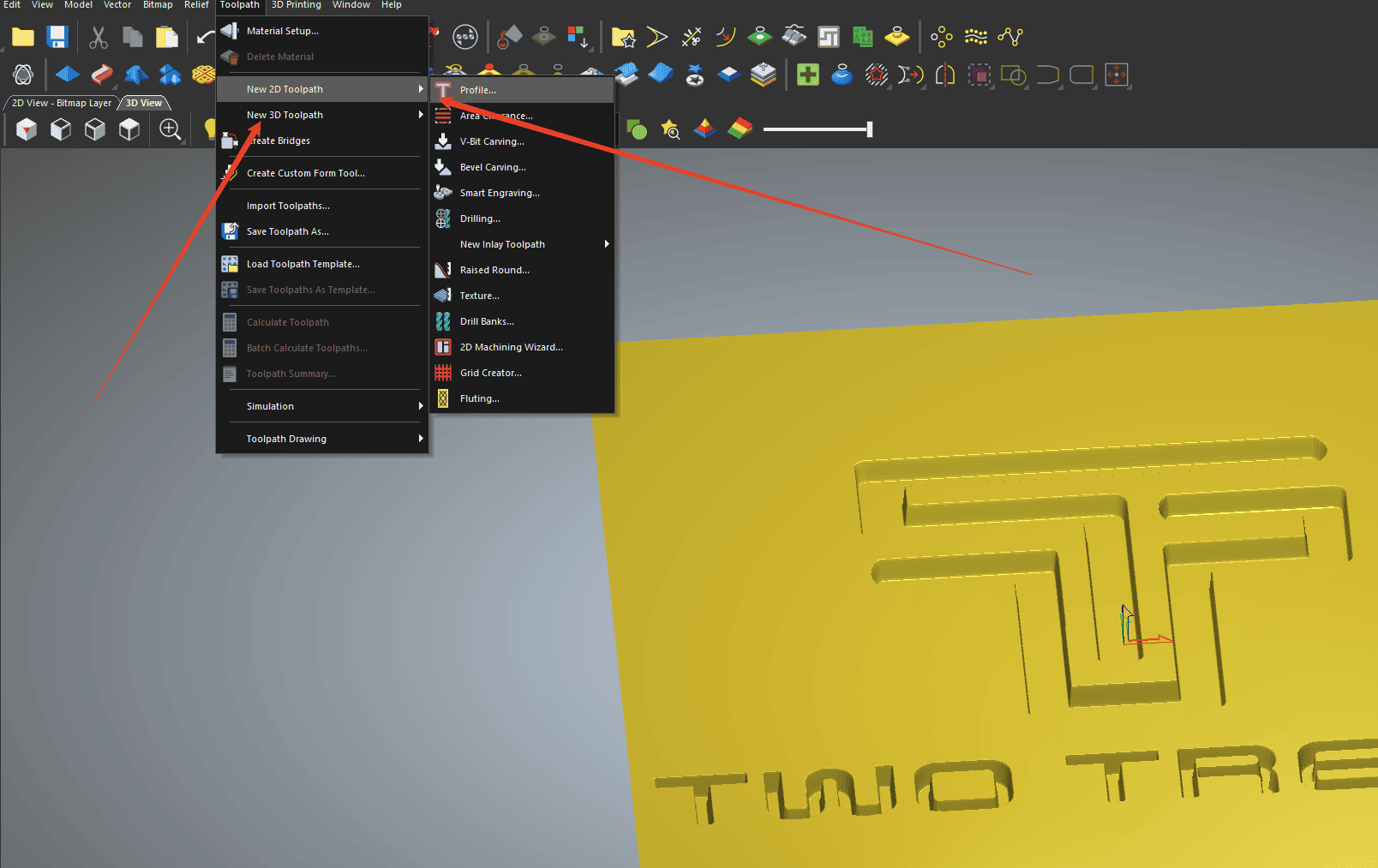Choose Profile from the 2D toolpath submenu
Image resolution: width=1378 pixels, height=868 pixels.
[478, 90]
